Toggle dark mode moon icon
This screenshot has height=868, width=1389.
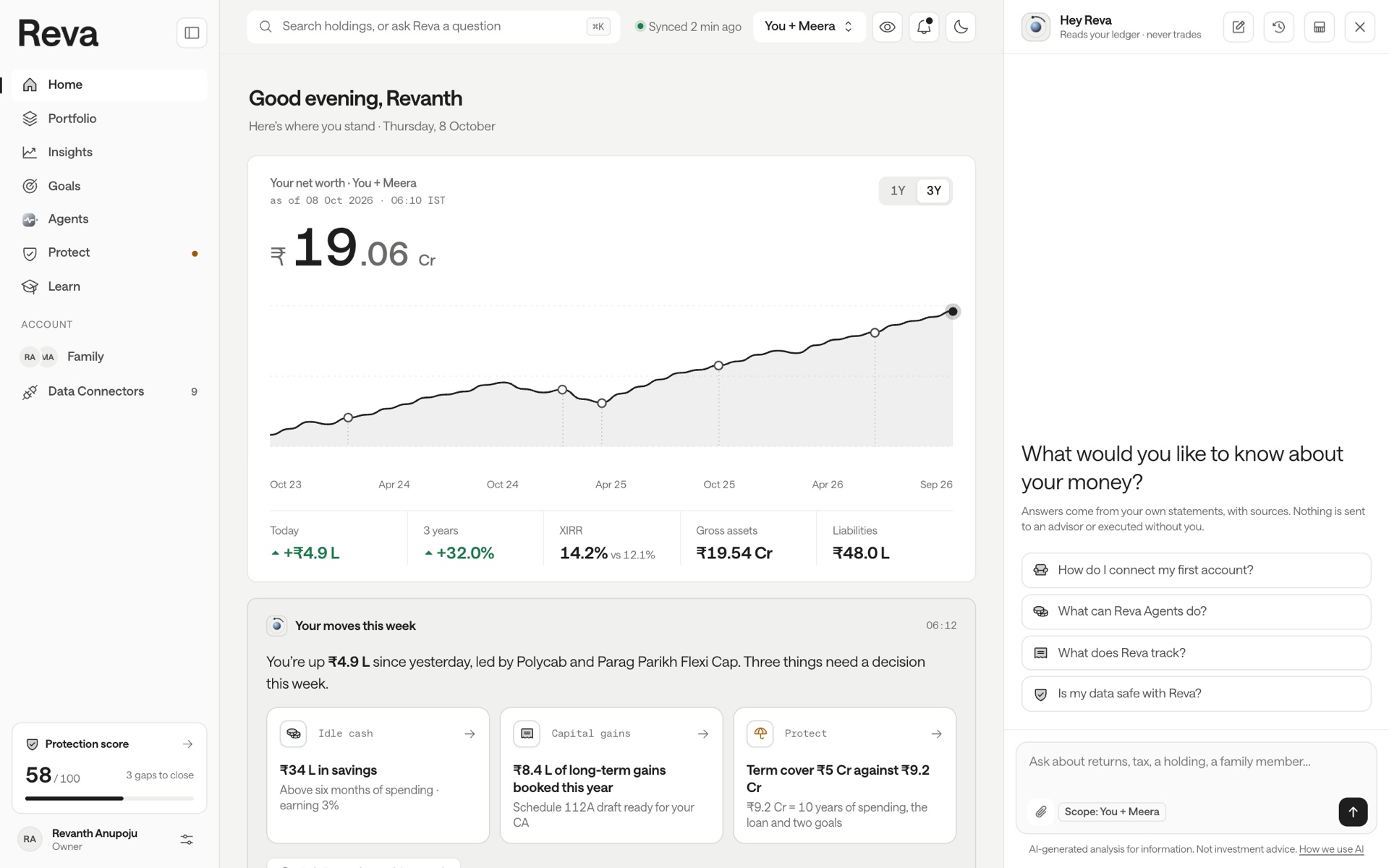click(961, 27)
